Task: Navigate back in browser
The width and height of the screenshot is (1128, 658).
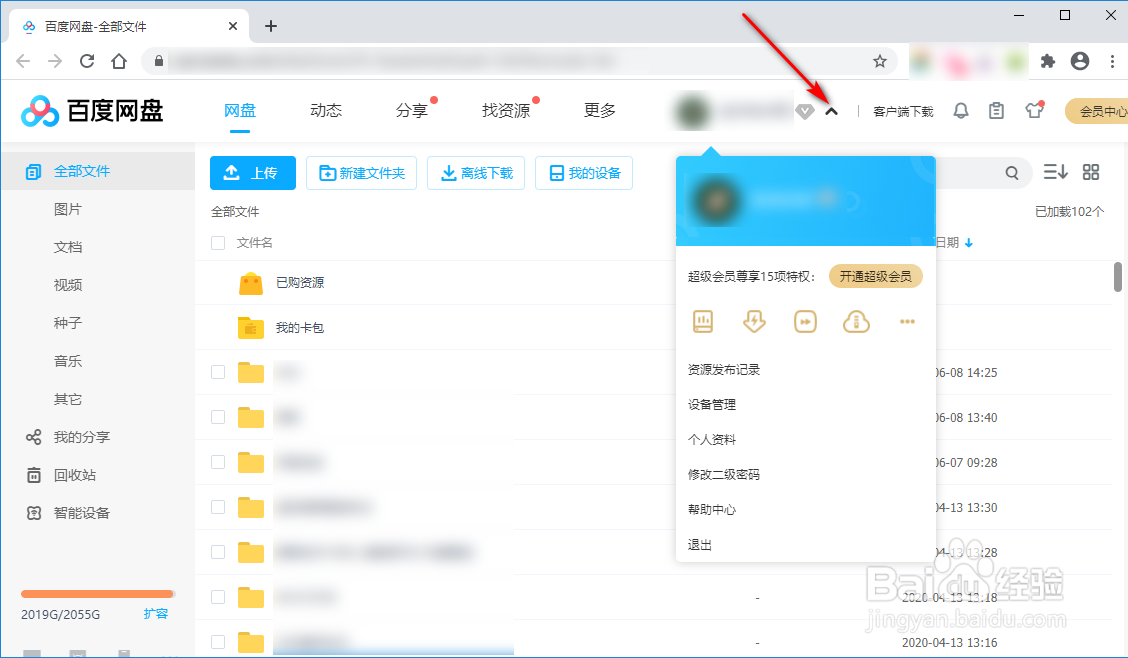Action: pyautogui.click(x=23, y=61)
